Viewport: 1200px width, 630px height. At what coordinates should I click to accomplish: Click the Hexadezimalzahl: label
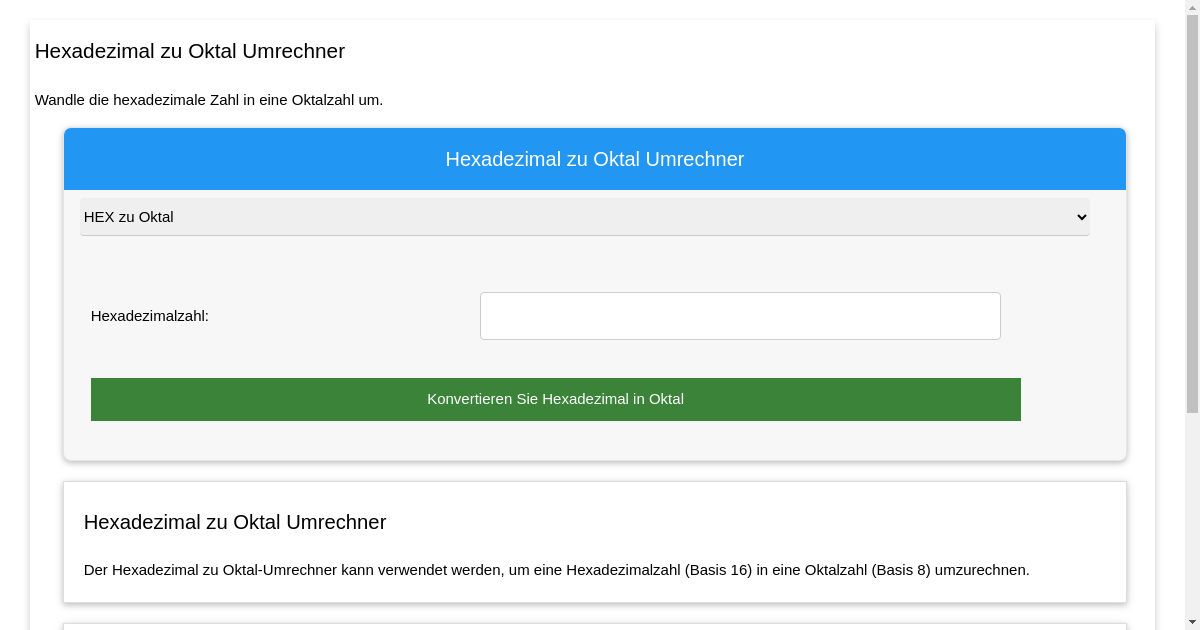tap(150, 316)
